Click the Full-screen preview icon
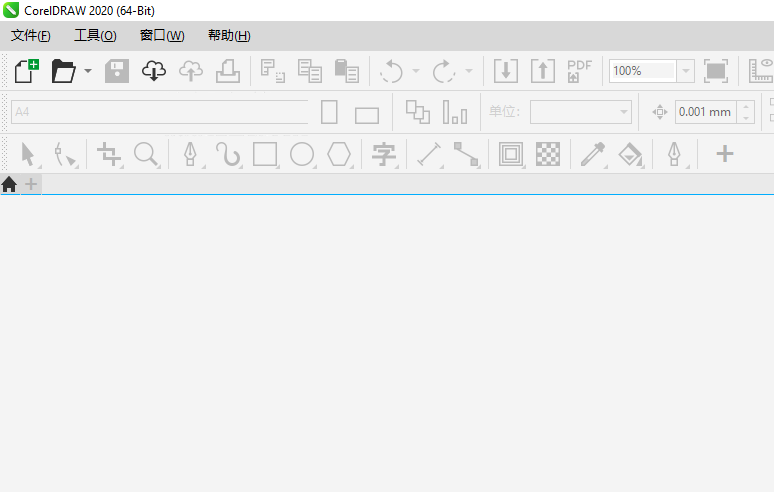The image size is (774, 492). pos(716,71)
